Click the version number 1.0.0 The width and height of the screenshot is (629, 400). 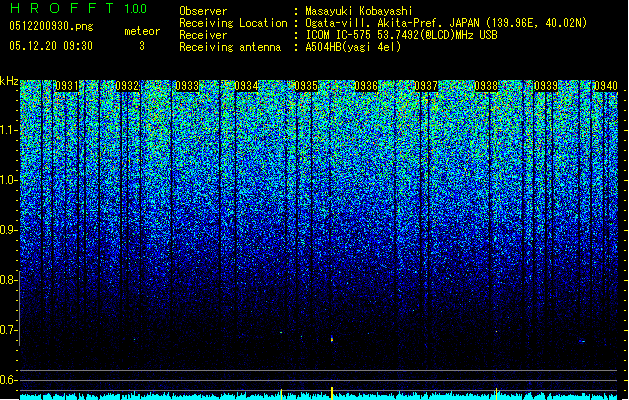(135, 9)
